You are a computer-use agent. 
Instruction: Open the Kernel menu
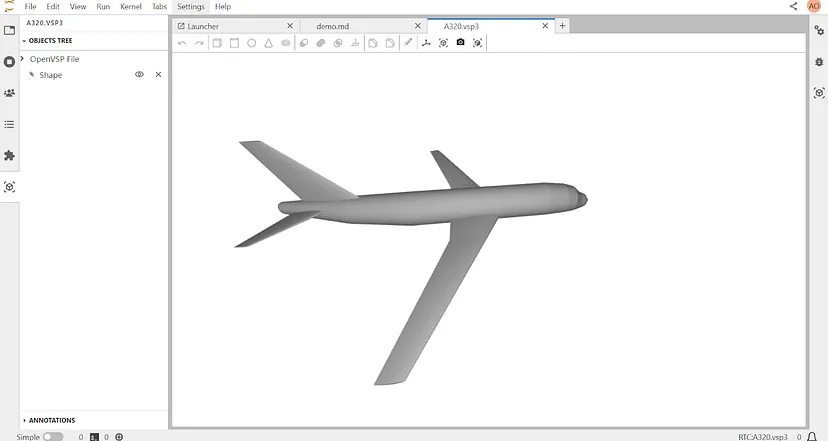(x=130, y=7)
